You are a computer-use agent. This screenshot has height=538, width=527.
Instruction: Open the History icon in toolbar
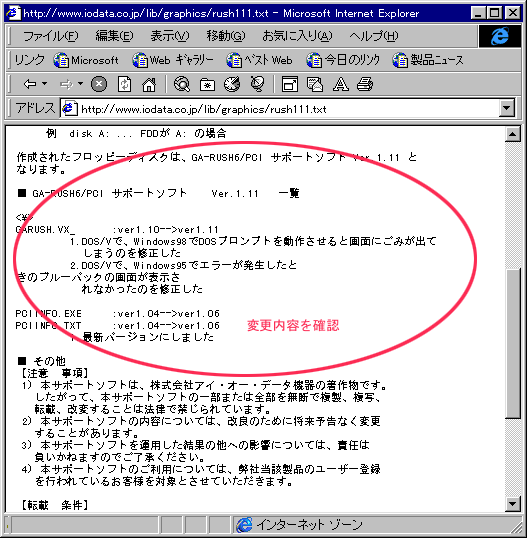click(x=232, y=84)
